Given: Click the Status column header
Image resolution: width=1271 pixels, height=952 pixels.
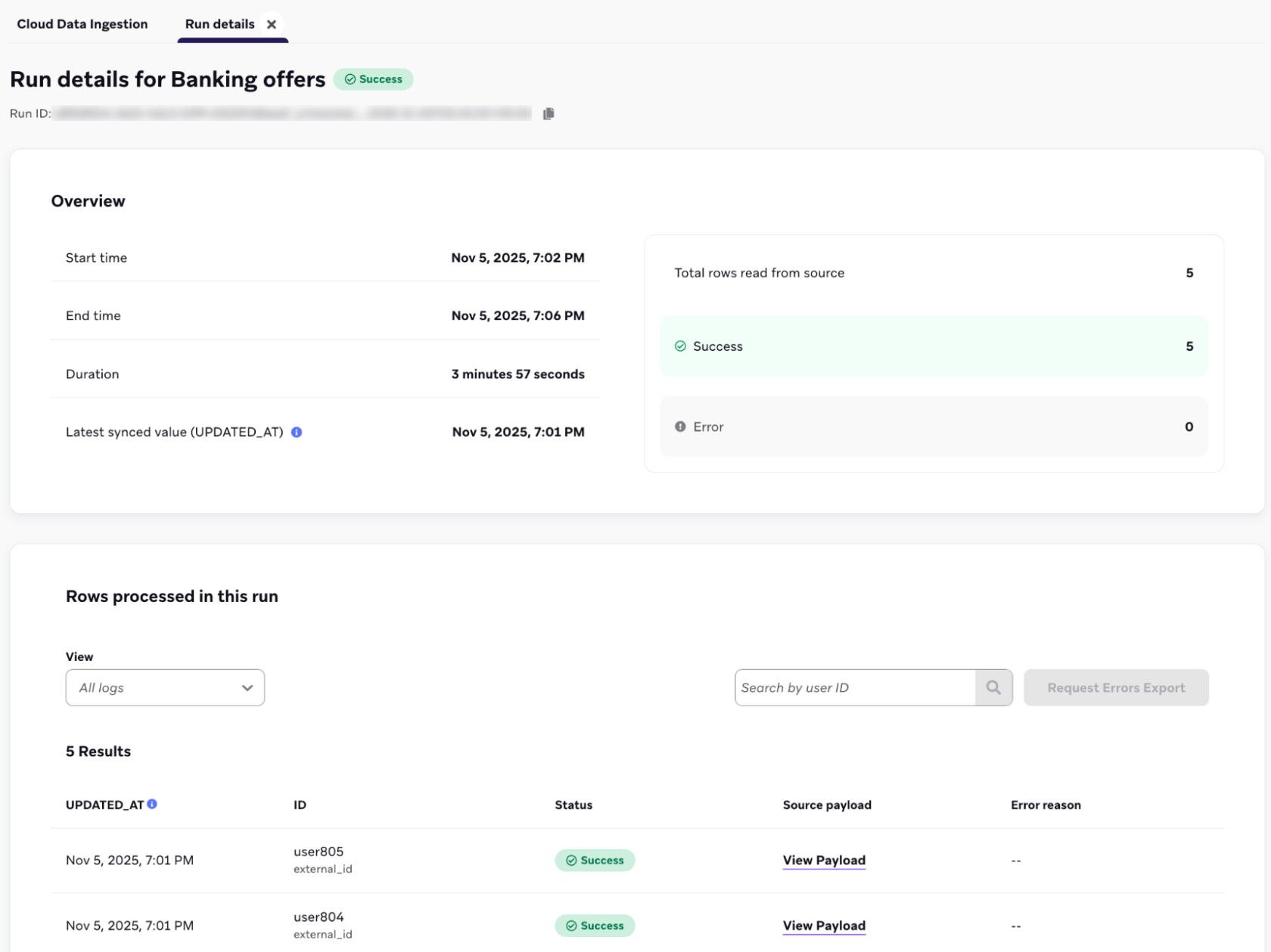Looking at the screenshot, I should click(x=573, y=805).
